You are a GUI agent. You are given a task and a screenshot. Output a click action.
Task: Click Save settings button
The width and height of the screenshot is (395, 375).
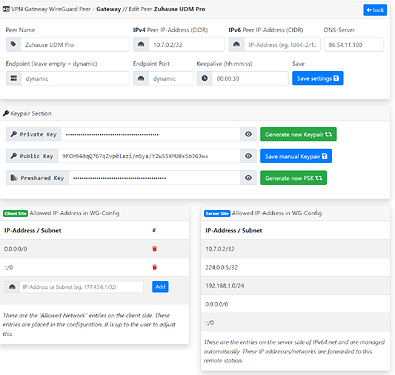318,78
